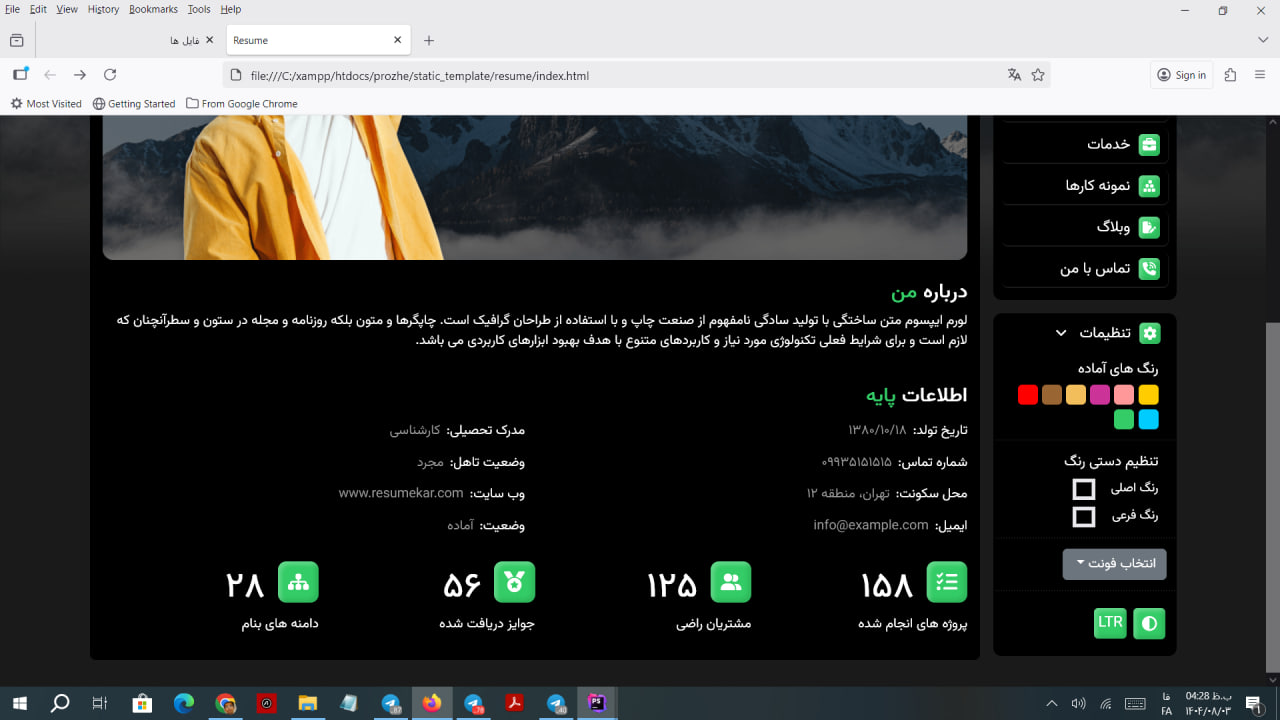1280x720 pixels.
Task: Open the رنگ فرعی secondary color picker box
Action: tap(1083, 517)
